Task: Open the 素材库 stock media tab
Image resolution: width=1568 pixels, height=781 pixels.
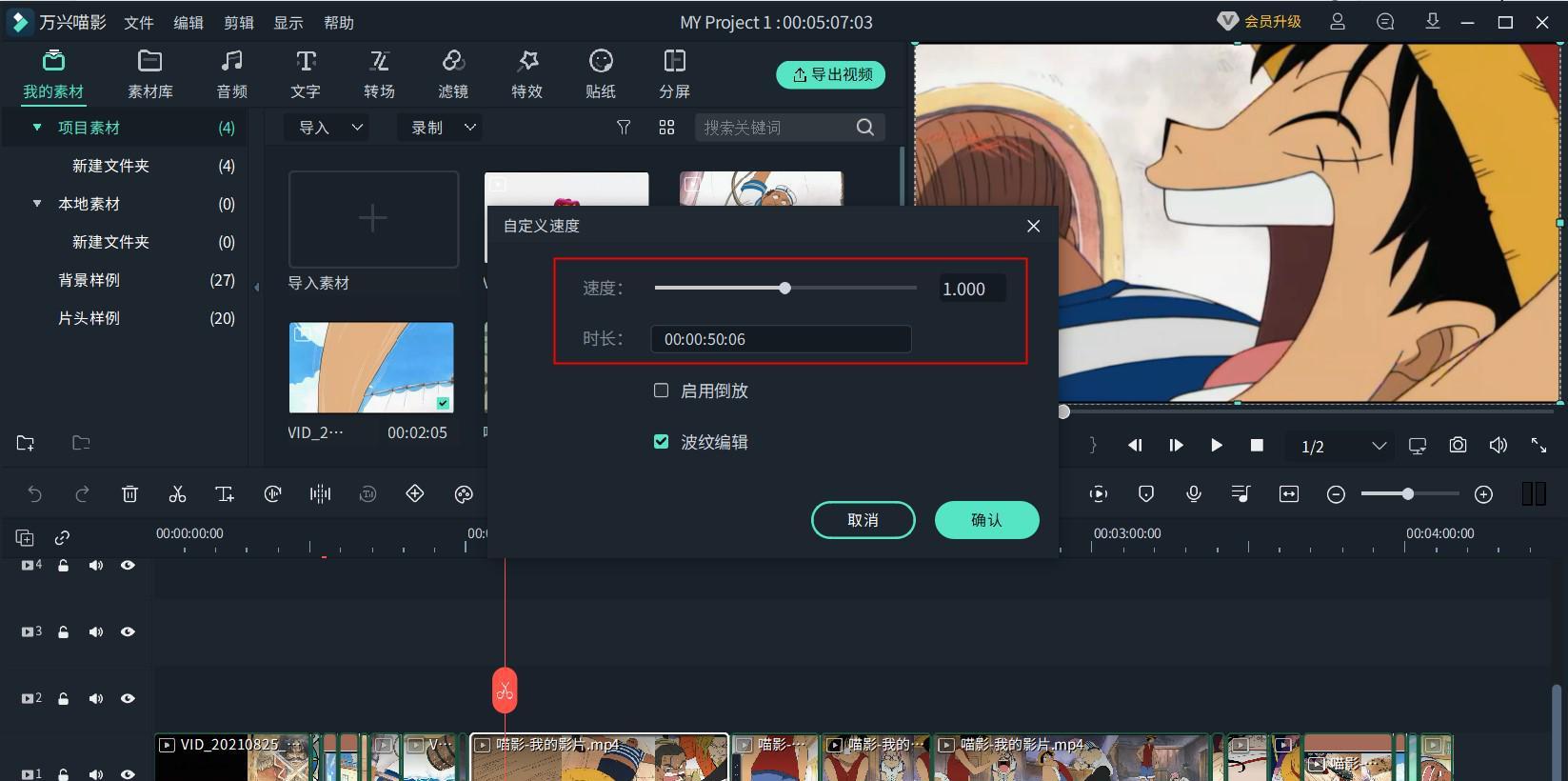Action: click(x=150, y=74)
